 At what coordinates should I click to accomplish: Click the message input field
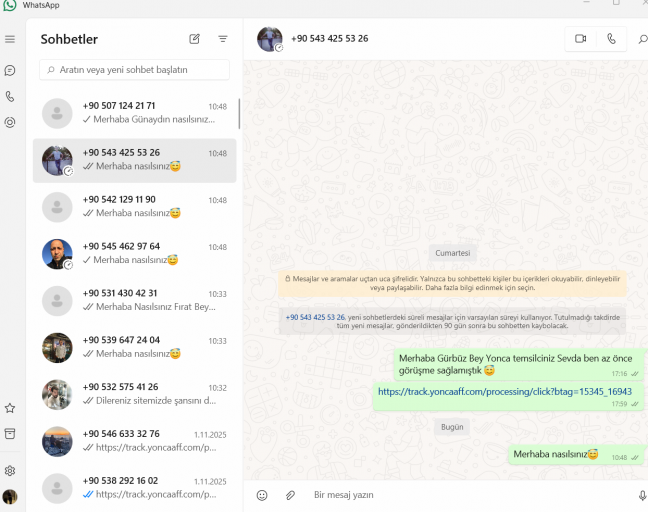coord(469,495)
